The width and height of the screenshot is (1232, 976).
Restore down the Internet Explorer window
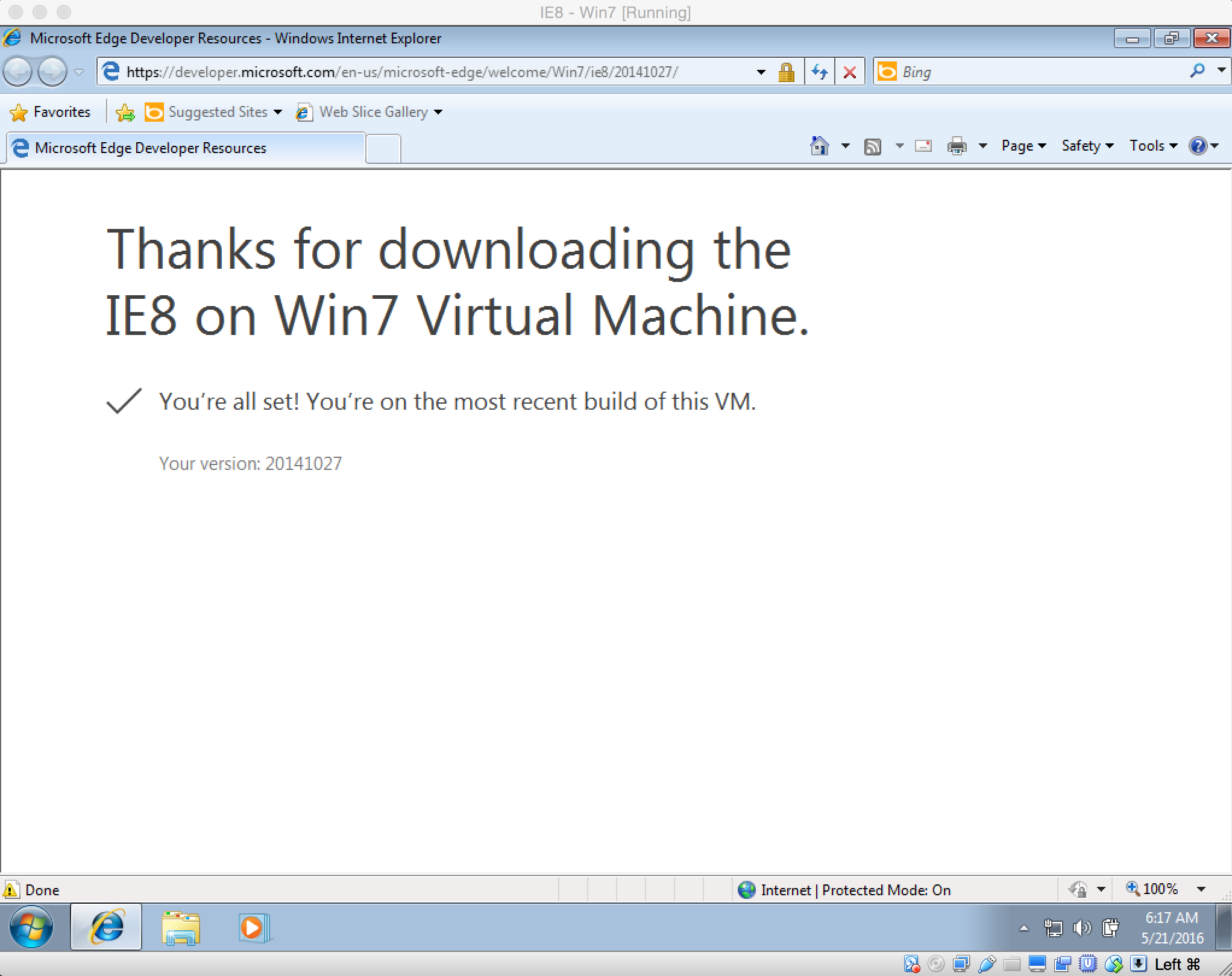click(x=1171, y=39)
